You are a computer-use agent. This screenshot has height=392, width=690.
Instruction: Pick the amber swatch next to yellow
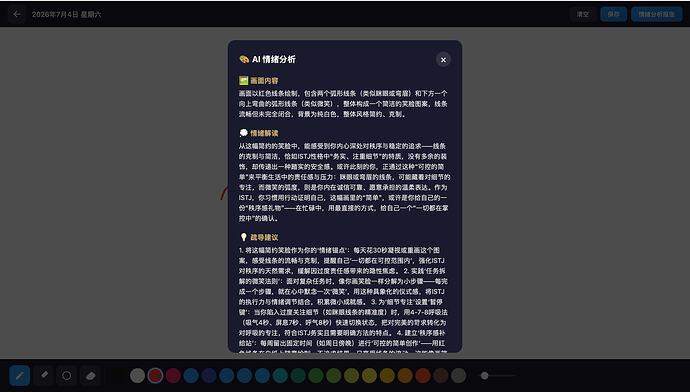(387, 375)
